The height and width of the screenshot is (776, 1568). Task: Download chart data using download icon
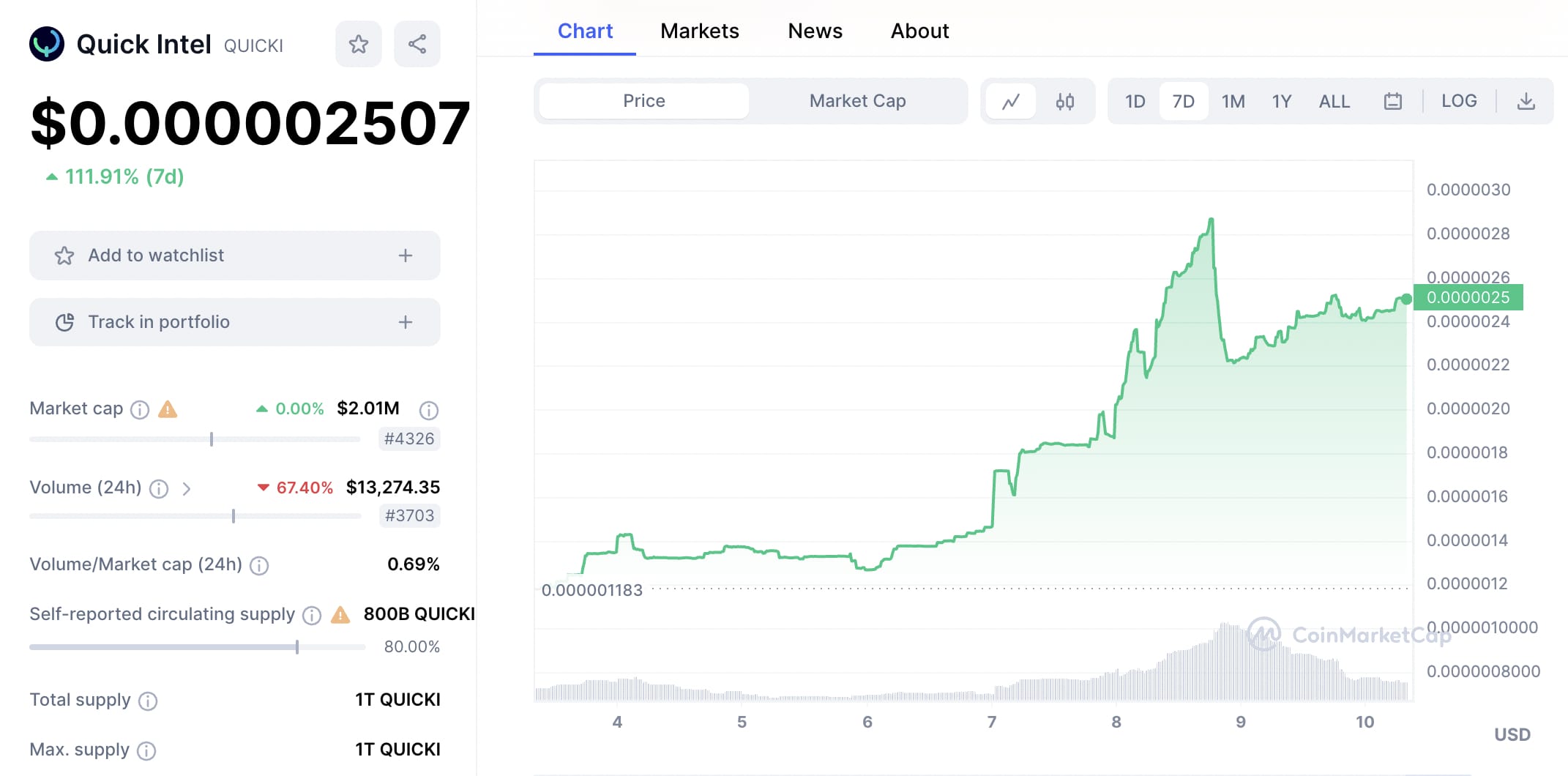pyautogui.click(x=1526, y=102)
